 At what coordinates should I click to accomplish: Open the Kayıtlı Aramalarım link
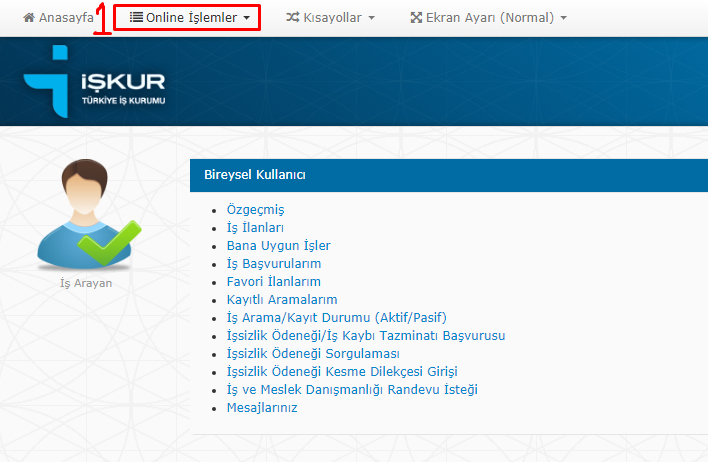pos(282,299)
